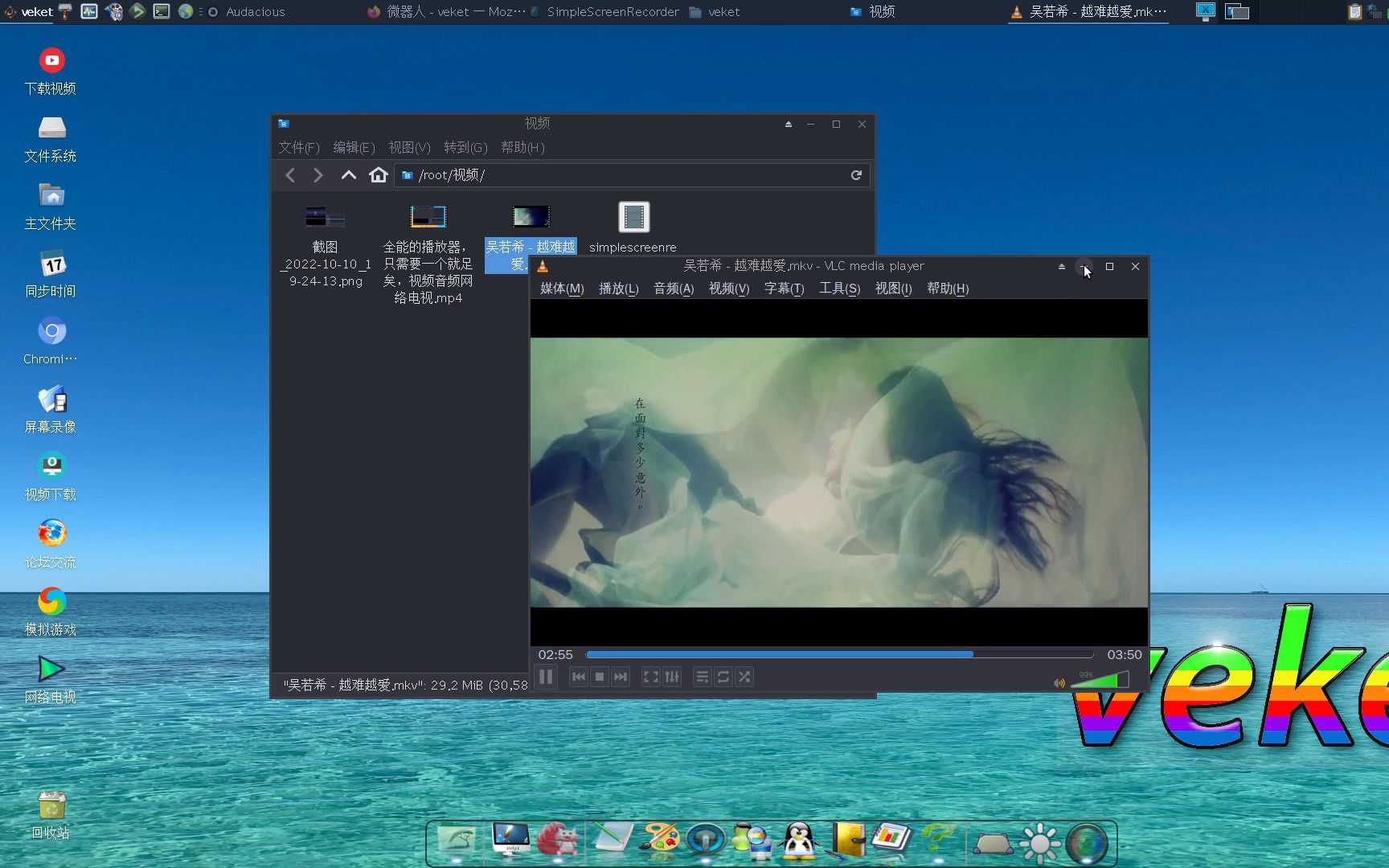Go forward in file manager

318,175
